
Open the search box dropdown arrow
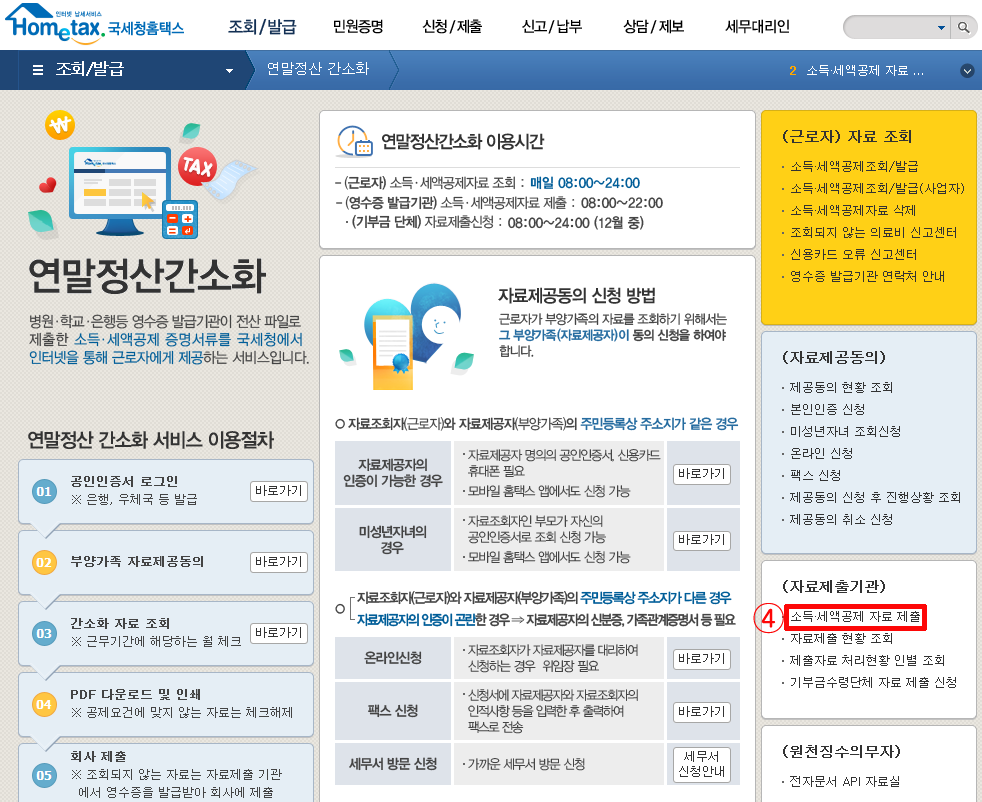pos(941,28)
